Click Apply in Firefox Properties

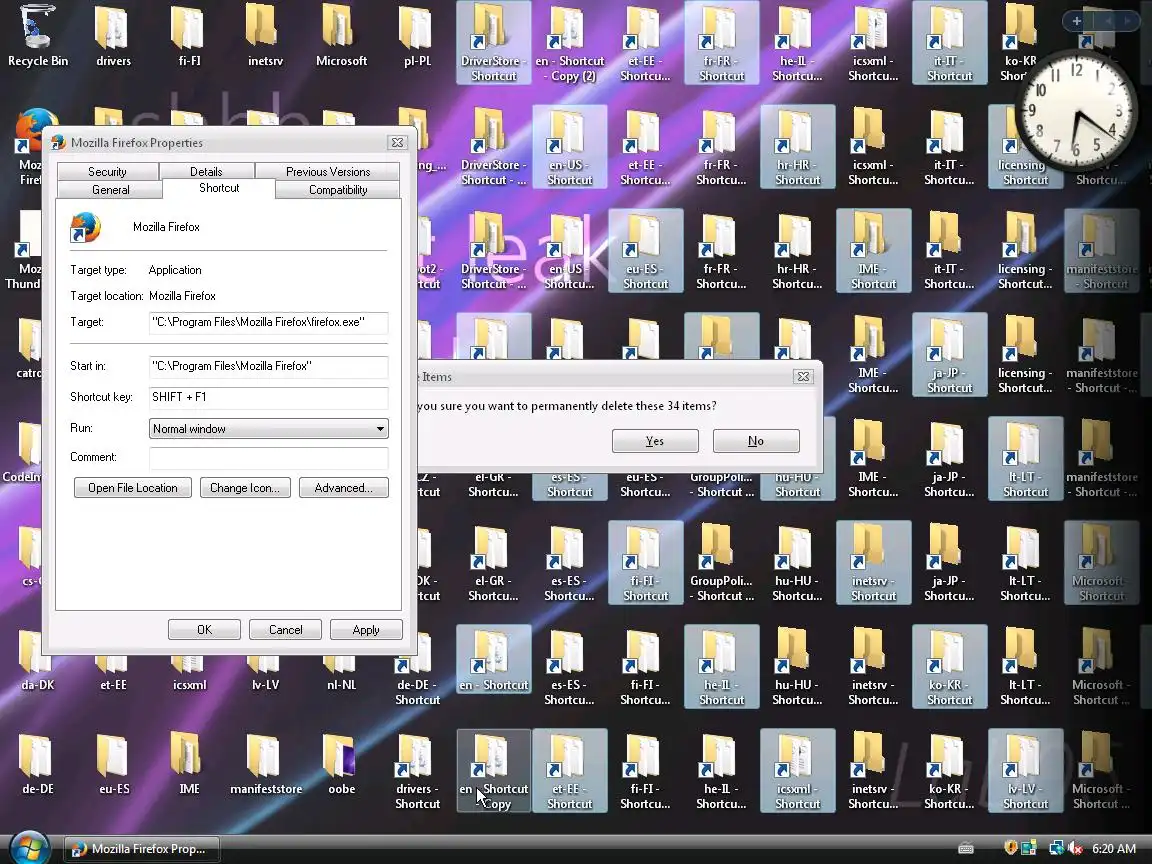[366, 630]
